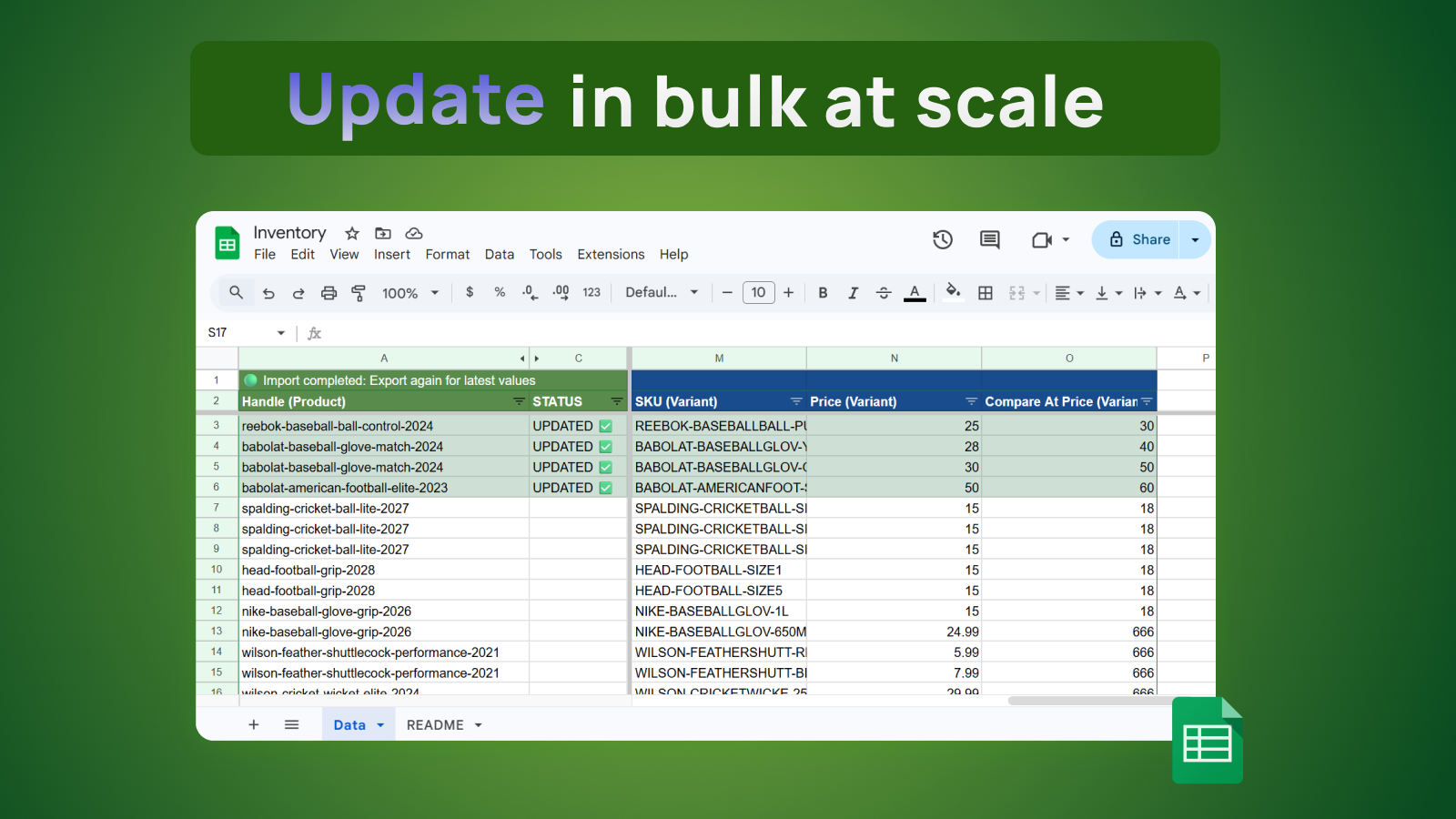Click the merge cells icon
Viewport: 1456px width, 819px height.
click(1017, 293)
